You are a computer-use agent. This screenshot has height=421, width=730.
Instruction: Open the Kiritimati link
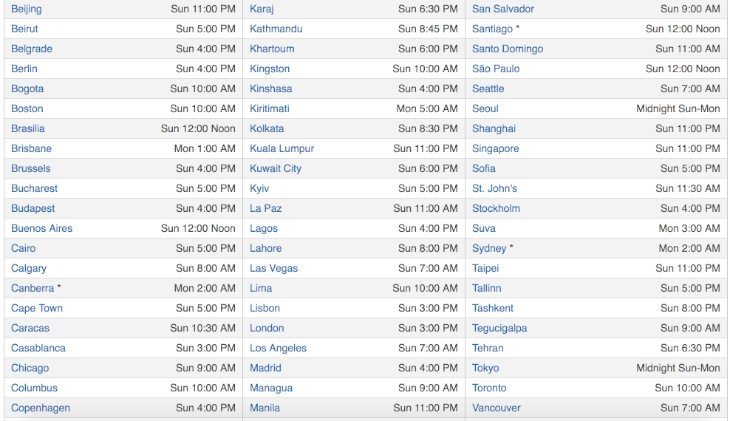(x=269, y=109)
